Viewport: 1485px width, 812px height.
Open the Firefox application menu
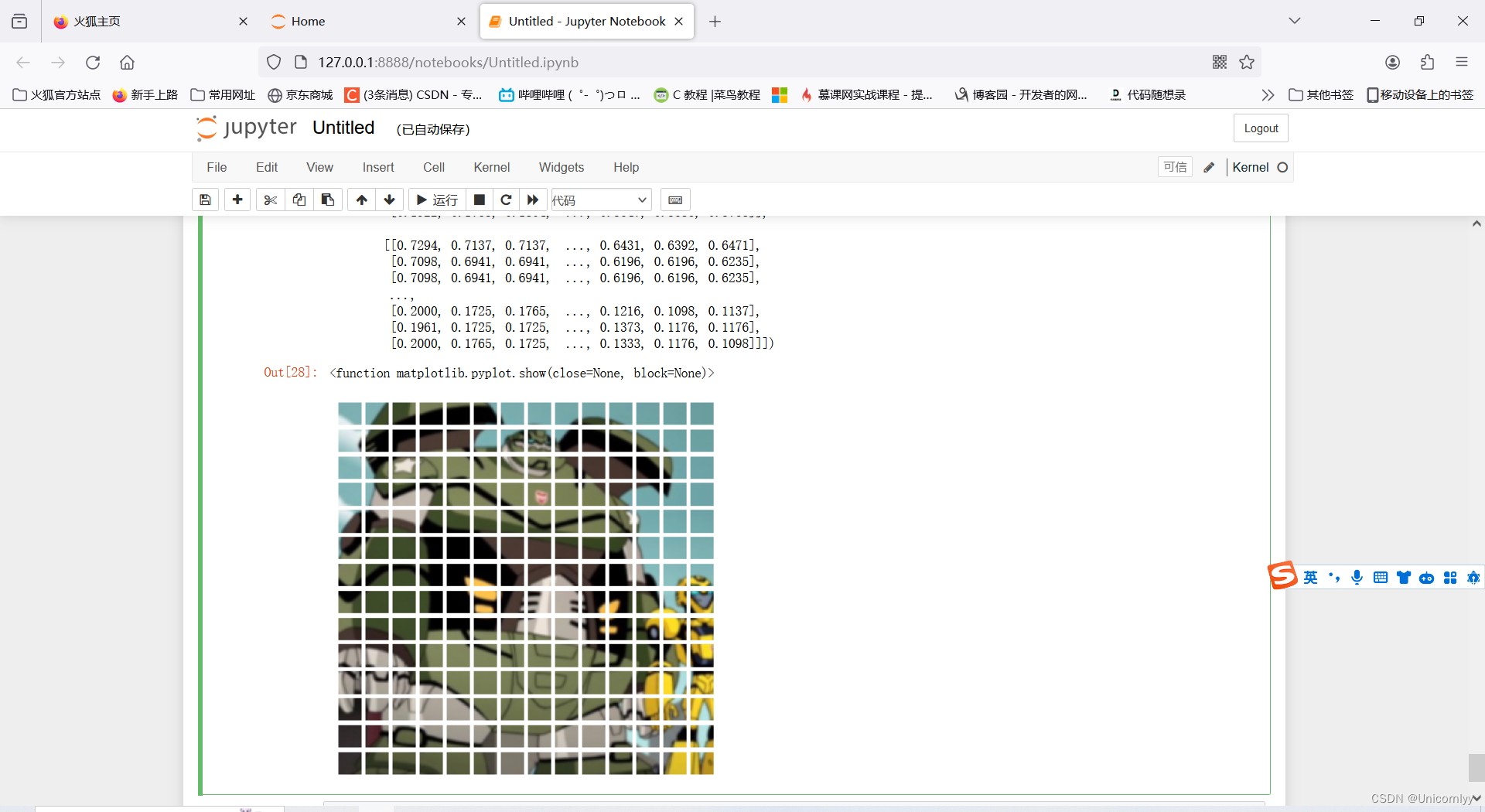(x=1462, y=62)
